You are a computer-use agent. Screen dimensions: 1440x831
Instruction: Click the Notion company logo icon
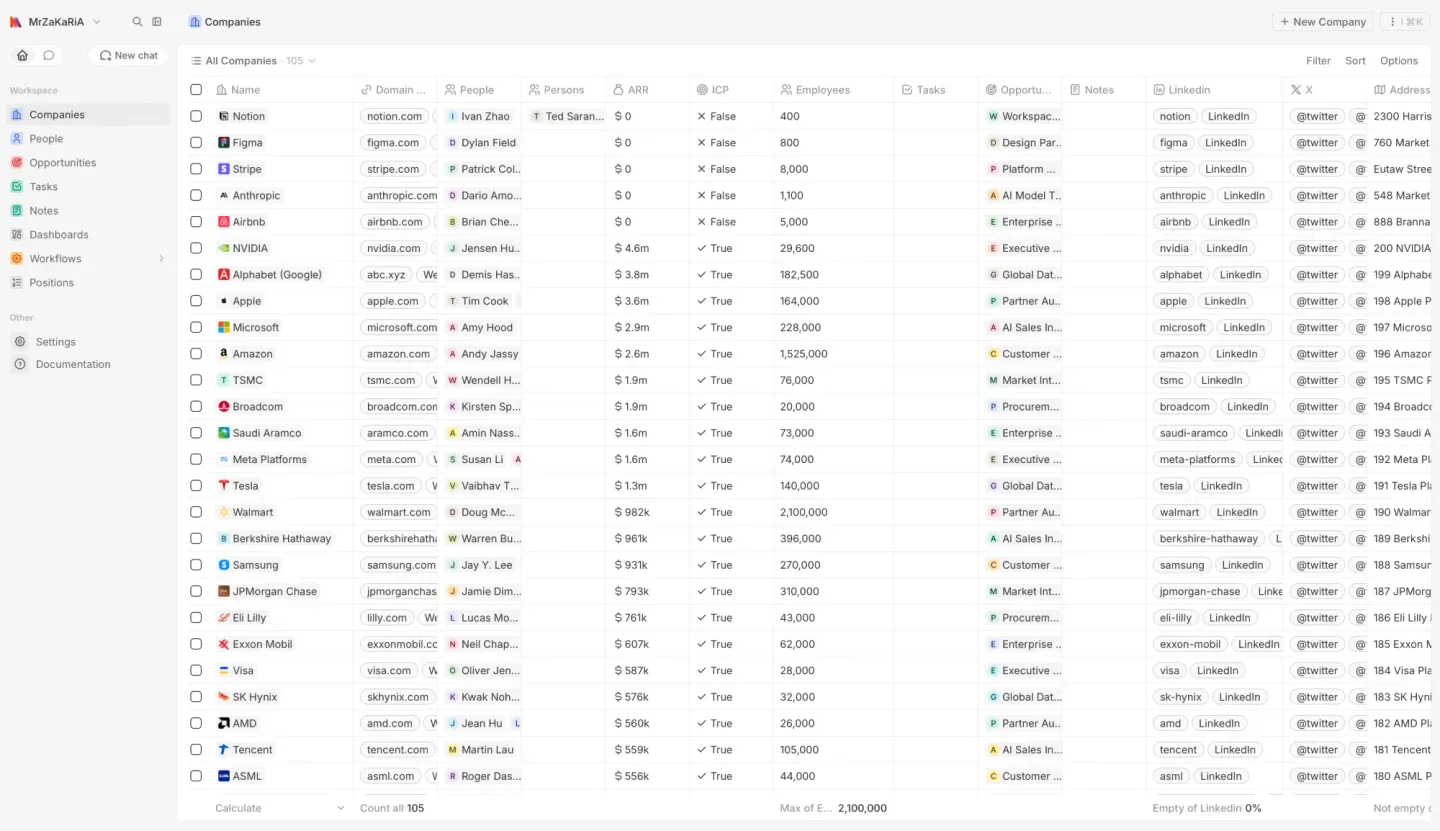tap(224, 116)
